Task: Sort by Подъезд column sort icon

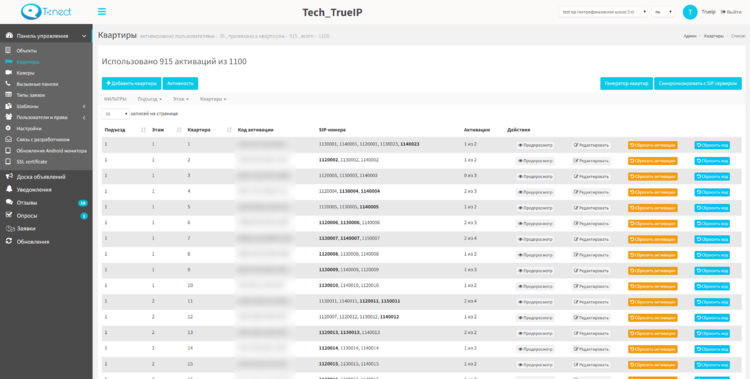Action: coord(143,130)
